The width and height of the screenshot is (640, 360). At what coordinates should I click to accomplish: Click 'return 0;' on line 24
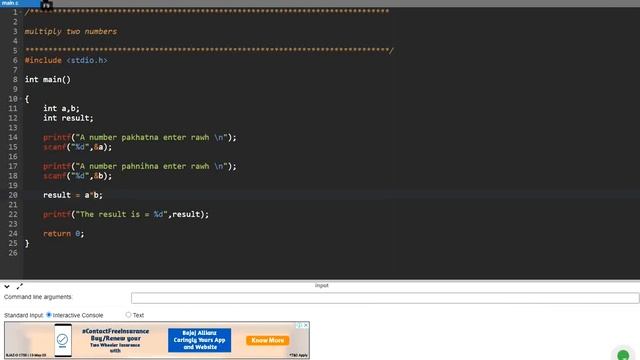click(63, 234)
